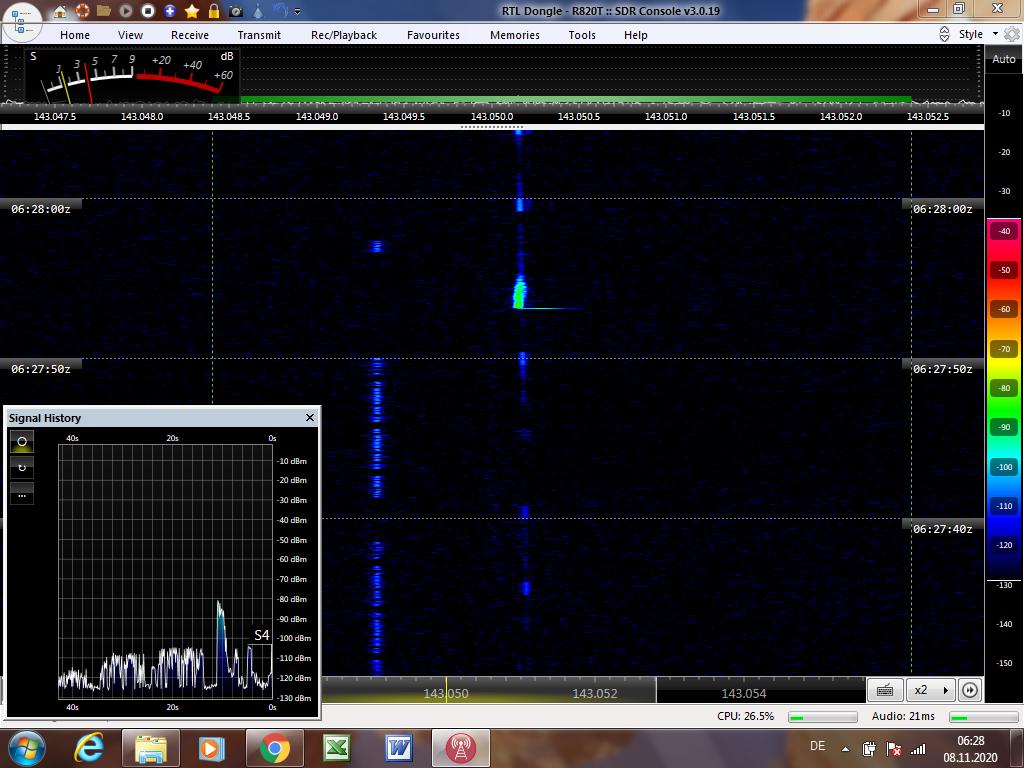
Task: Click the 143.050.0 frequency scale label
Action: click(492, 116)
